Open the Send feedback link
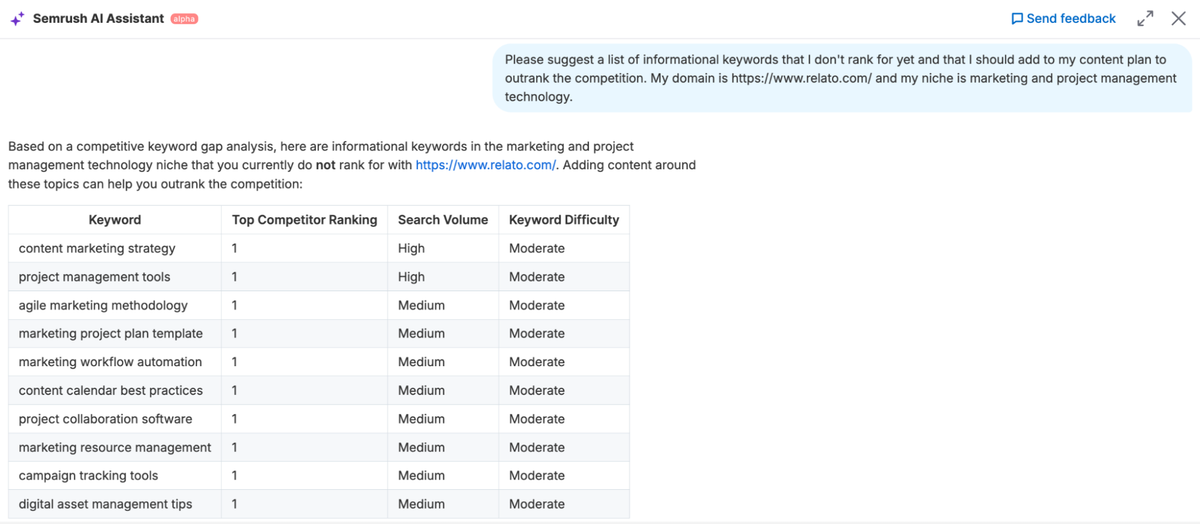The width and height of the screenshot is (1200, 524). point(1070,19)
